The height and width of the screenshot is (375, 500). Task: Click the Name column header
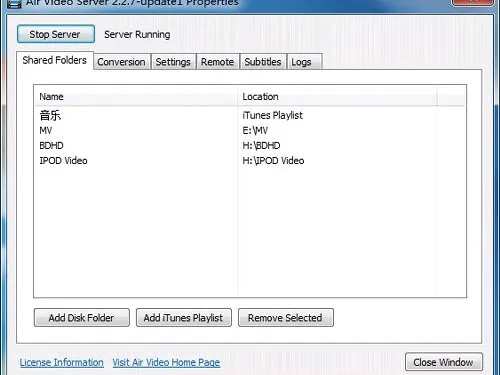click(136, 97)
